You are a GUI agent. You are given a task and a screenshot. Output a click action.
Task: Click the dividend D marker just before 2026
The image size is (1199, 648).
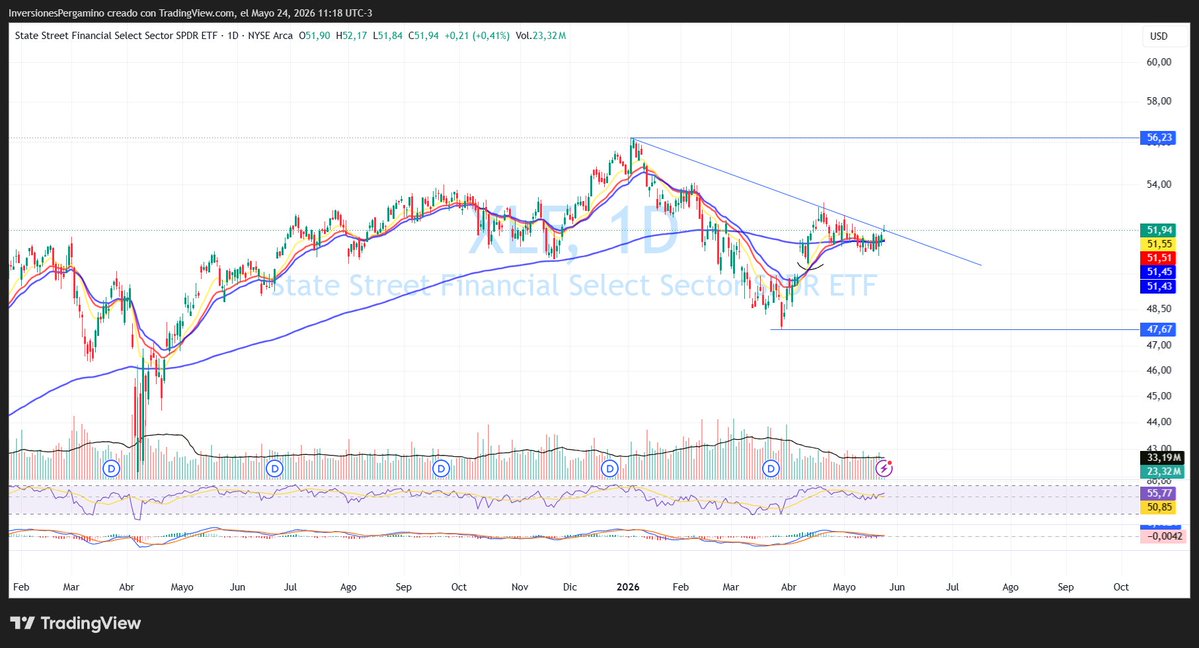pos(609,467)
